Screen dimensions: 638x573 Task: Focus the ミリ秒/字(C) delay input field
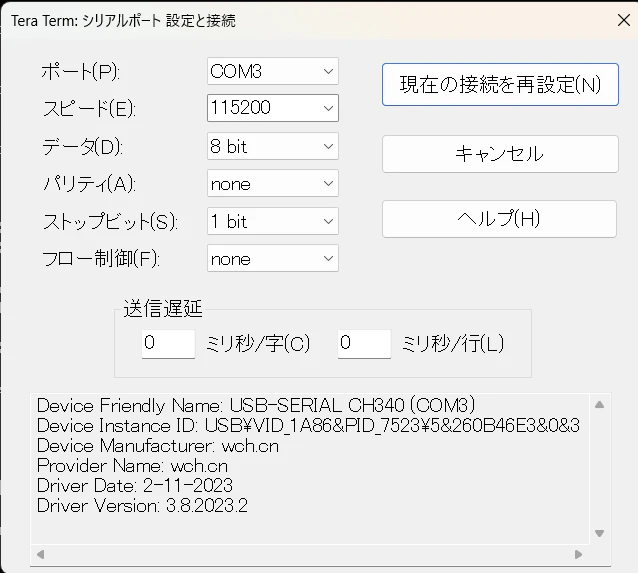click(168, 344)
